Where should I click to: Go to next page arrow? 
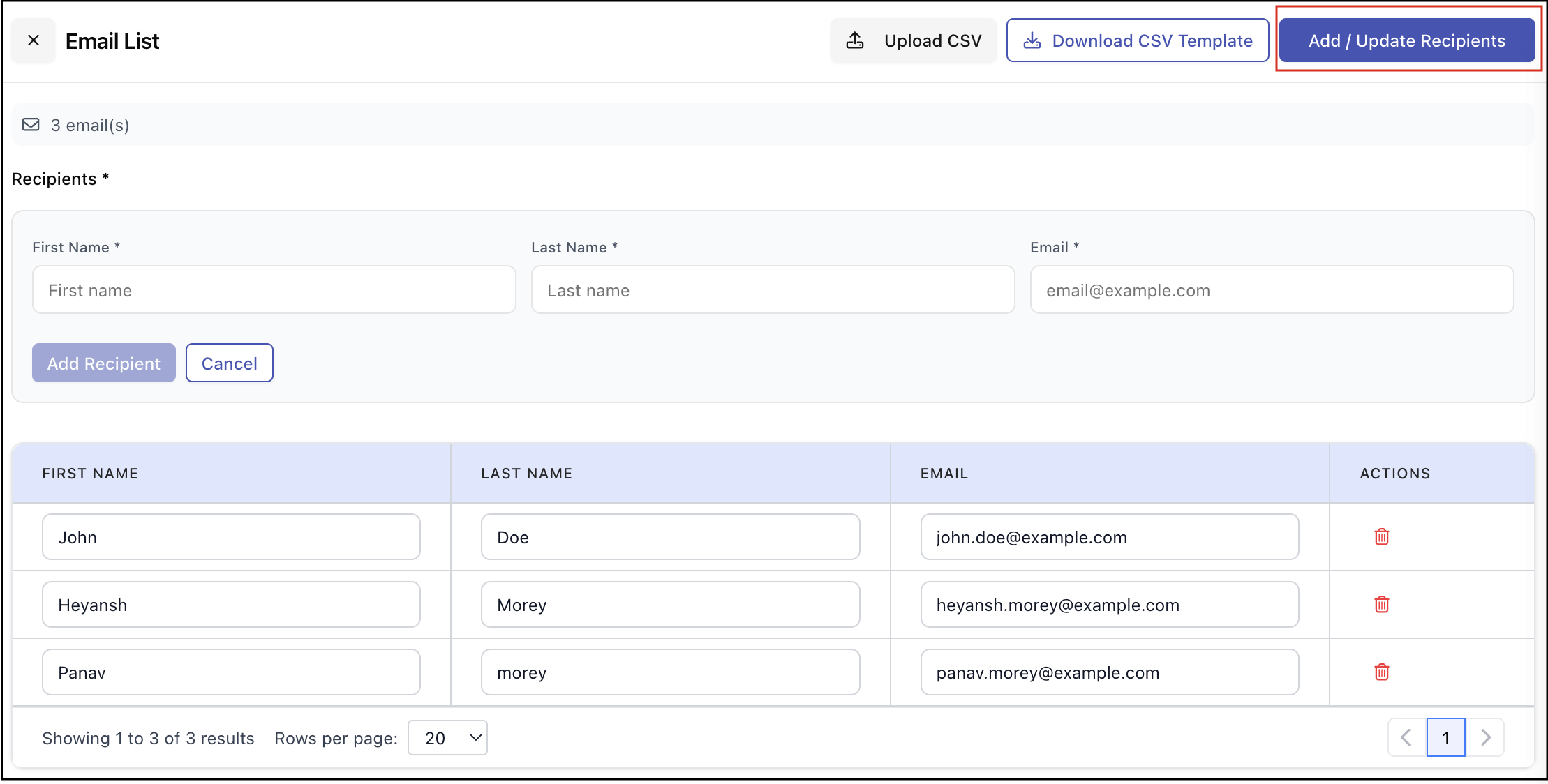pyautogui.click(x=1485, y=737)
